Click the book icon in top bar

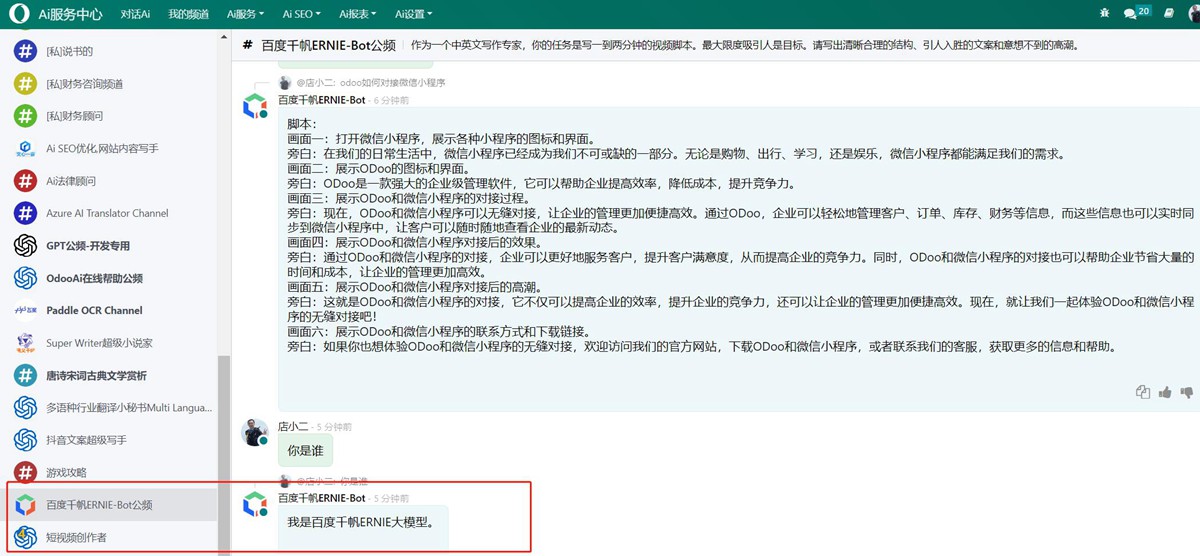click(x=1168, y=14)
